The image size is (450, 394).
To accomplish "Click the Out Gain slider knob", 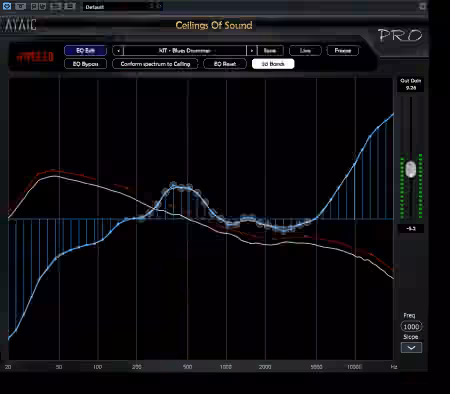I will click(x=411, y=169).
